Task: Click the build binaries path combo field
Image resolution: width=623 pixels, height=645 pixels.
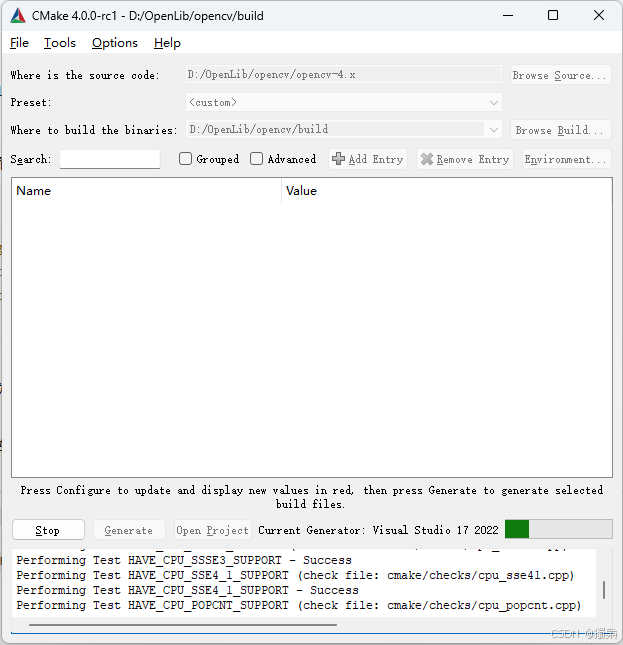Action: [x=343, y=130]
